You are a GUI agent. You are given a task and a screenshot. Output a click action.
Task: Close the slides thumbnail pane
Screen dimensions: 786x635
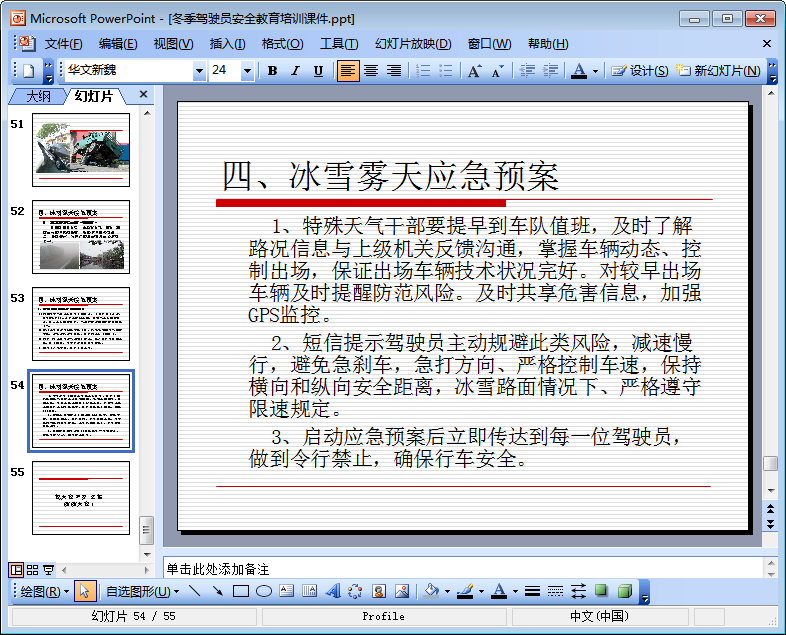[143, 94]
